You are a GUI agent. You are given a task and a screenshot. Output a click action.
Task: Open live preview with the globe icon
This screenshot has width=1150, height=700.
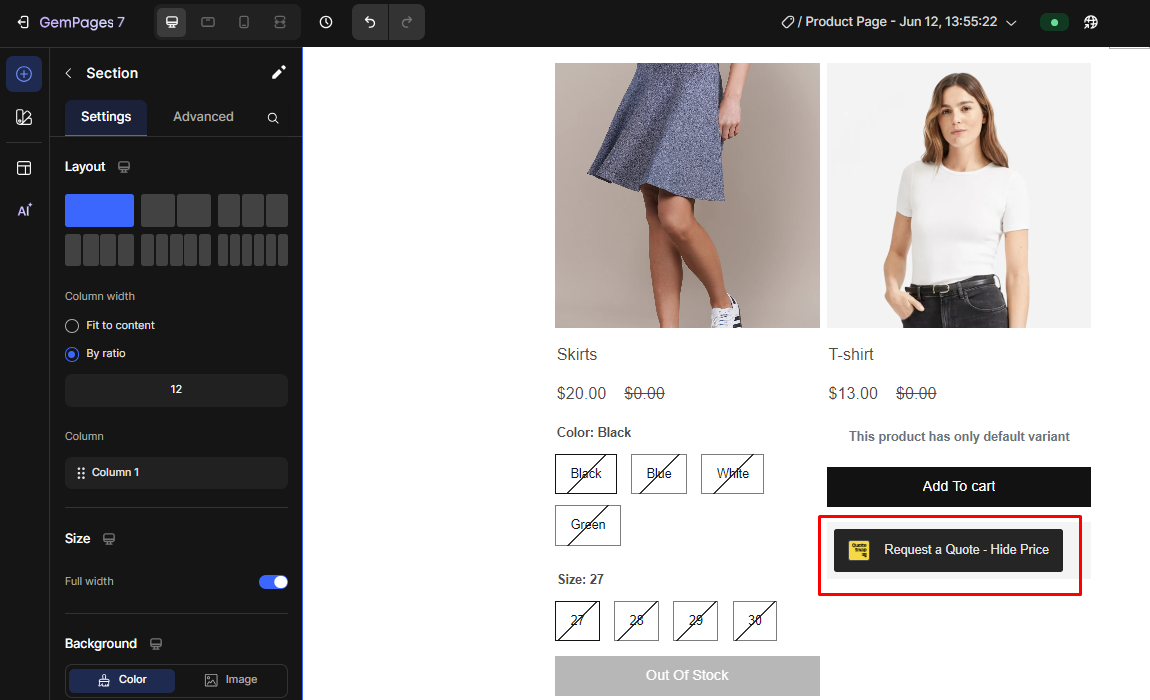pyautogui.click(x=1091, y=22)
